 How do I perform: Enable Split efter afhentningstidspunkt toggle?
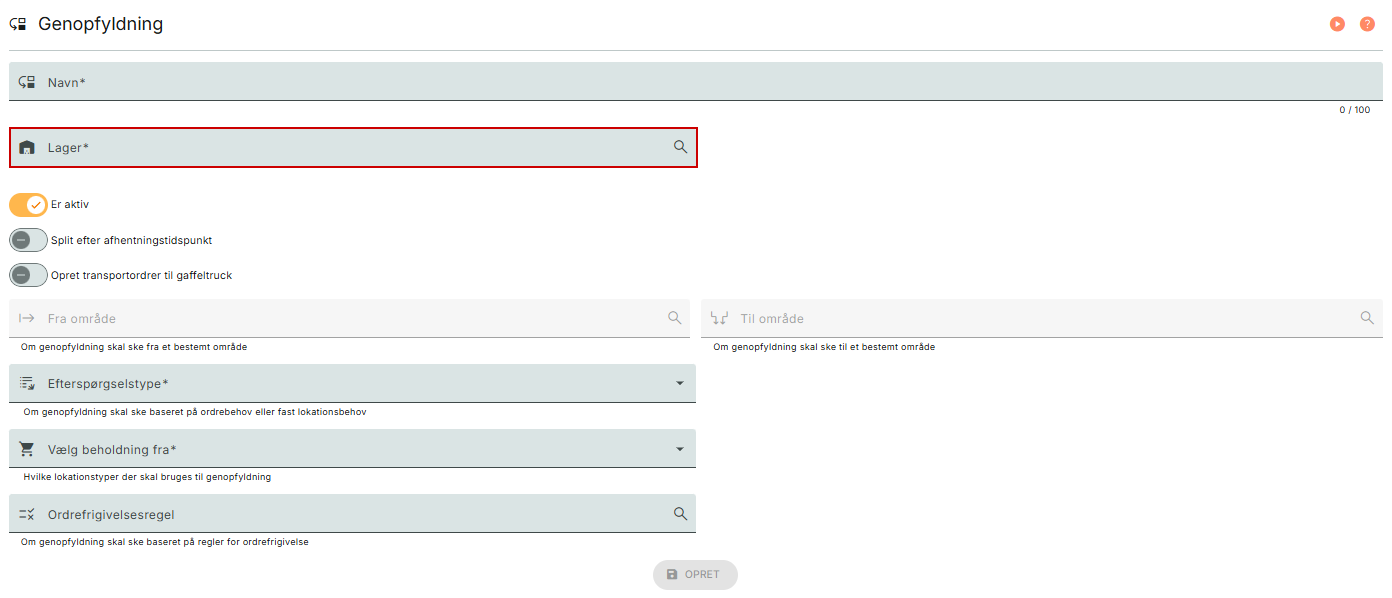(28, 240)
